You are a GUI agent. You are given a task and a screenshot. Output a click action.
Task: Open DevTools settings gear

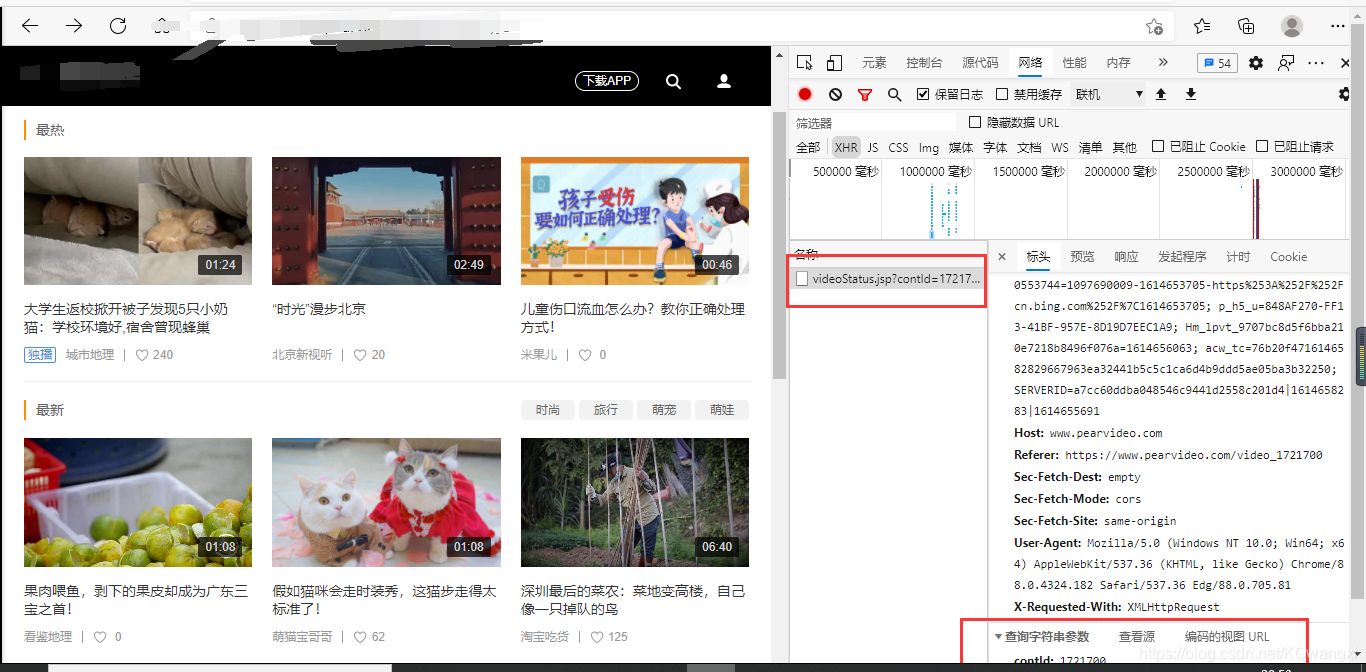(1256, 63)
